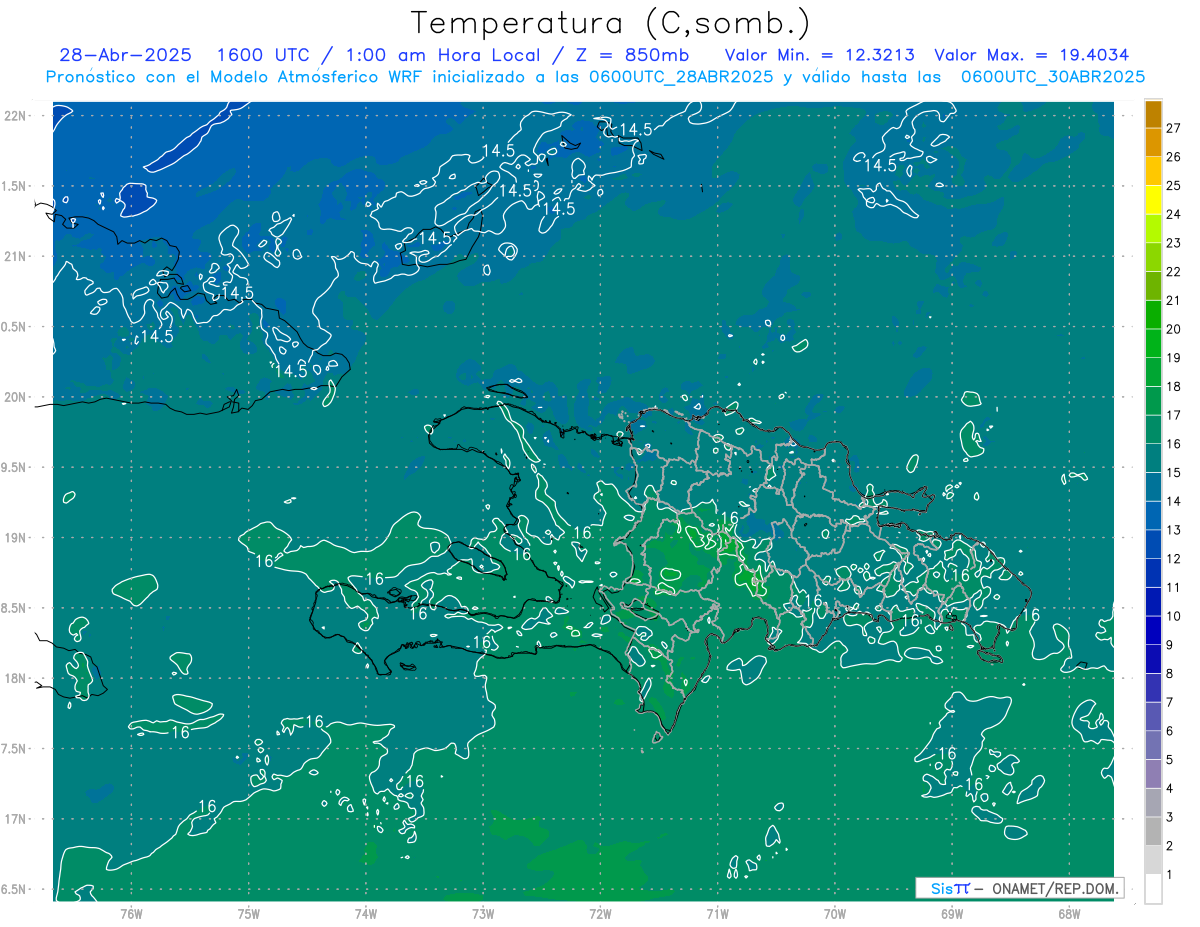Click "Valor Min. = 12.3213"
This screenshot has height=927, width=1200.
pos(820,55)
